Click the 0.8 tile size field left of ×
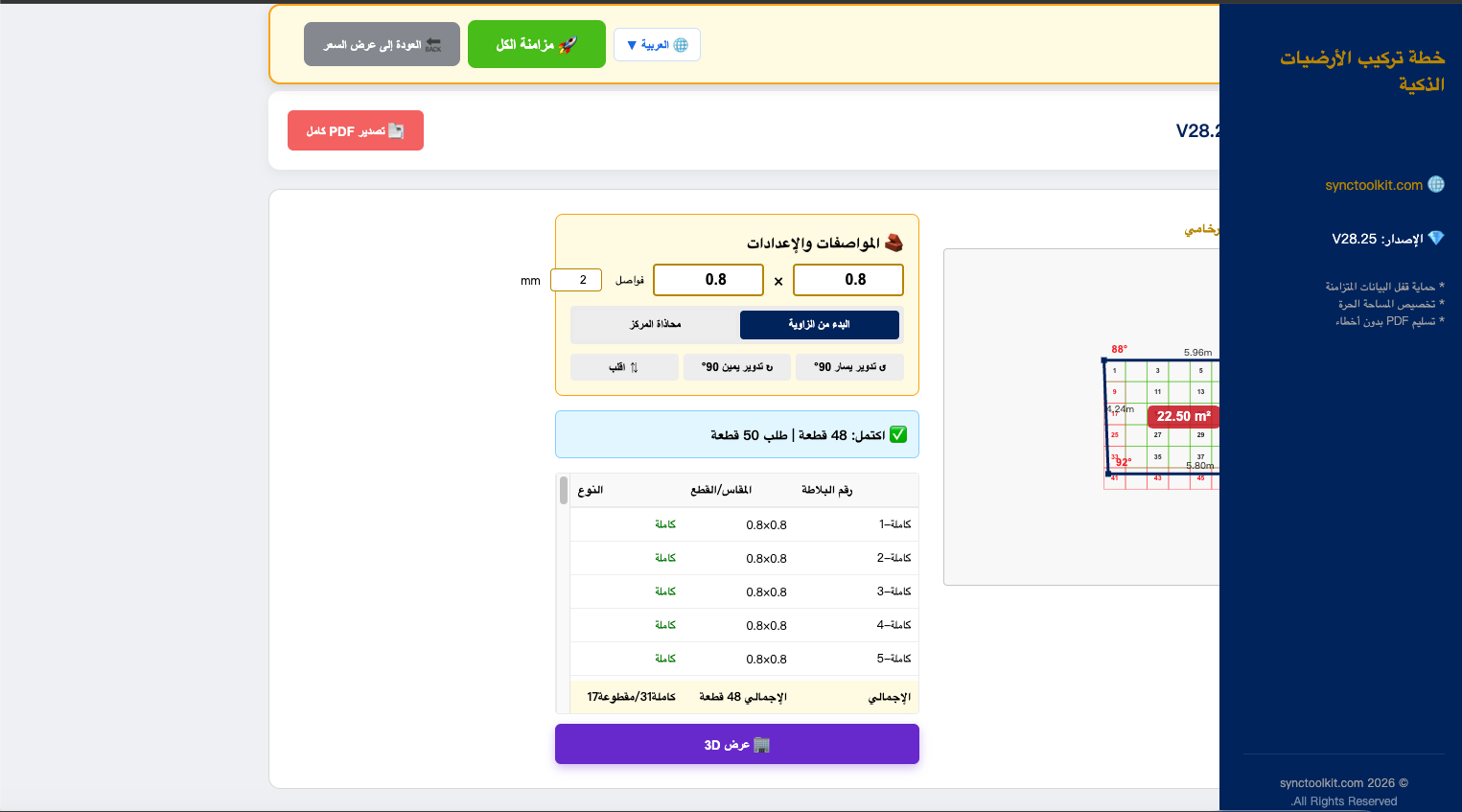The width and height of the screenshot is (1462, 812). click(x=708, y=280)
